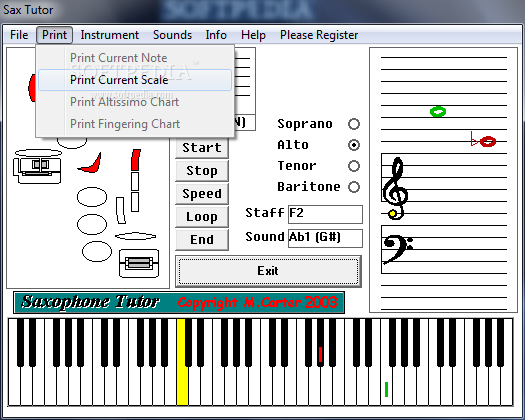The height and width of the screenshot is (420, 525).
Task: Click the bottom white key of the vertical stack
Action: [x=135, y=202]
